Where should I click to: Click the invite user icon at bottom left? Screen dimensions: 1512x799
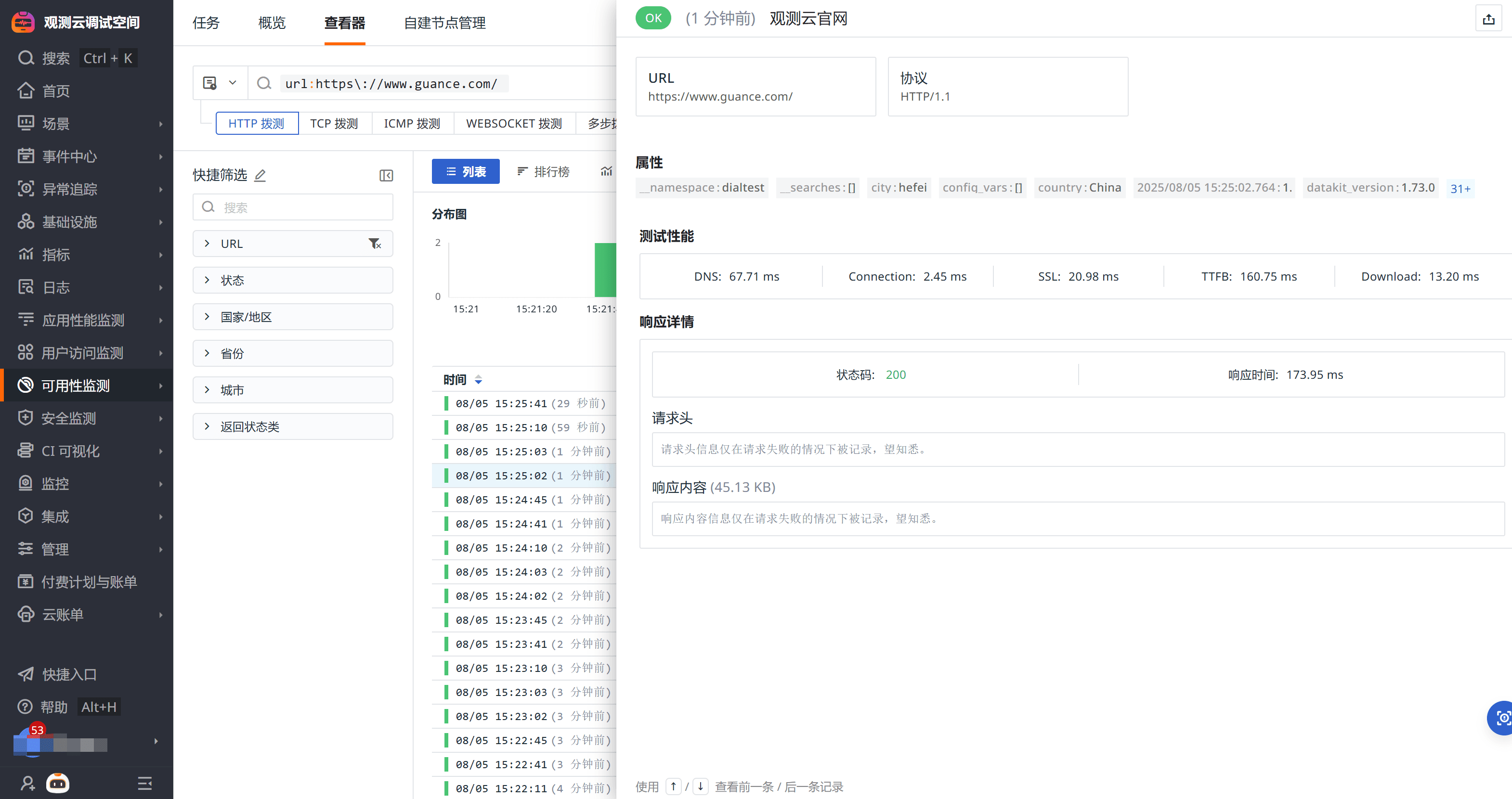(x=27, y=783)
